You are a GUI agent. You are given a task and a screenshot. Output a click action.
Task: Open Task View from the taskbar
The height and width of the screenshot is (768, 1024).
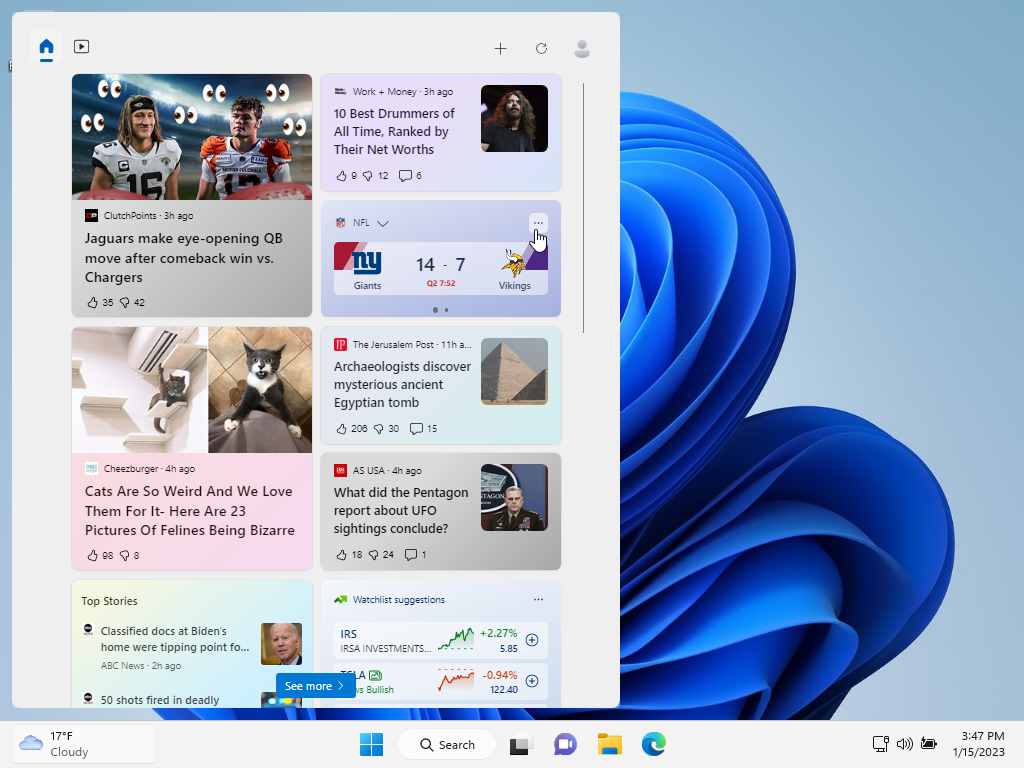click(520, 744)
